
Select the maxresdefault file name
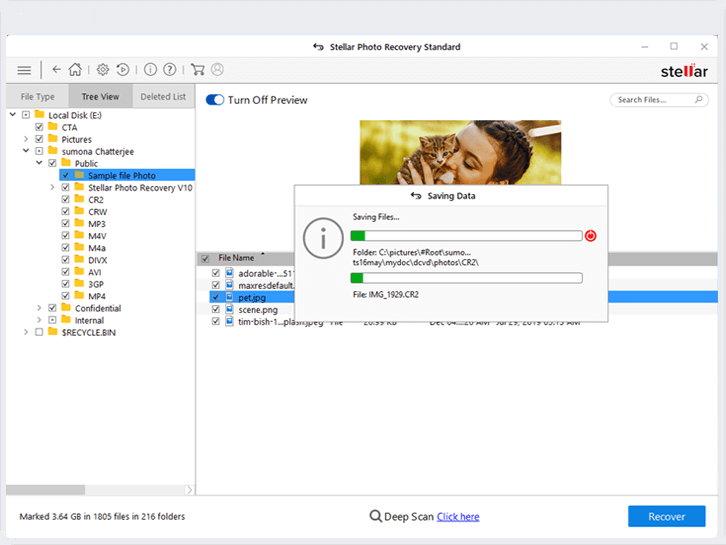point(266,285)
